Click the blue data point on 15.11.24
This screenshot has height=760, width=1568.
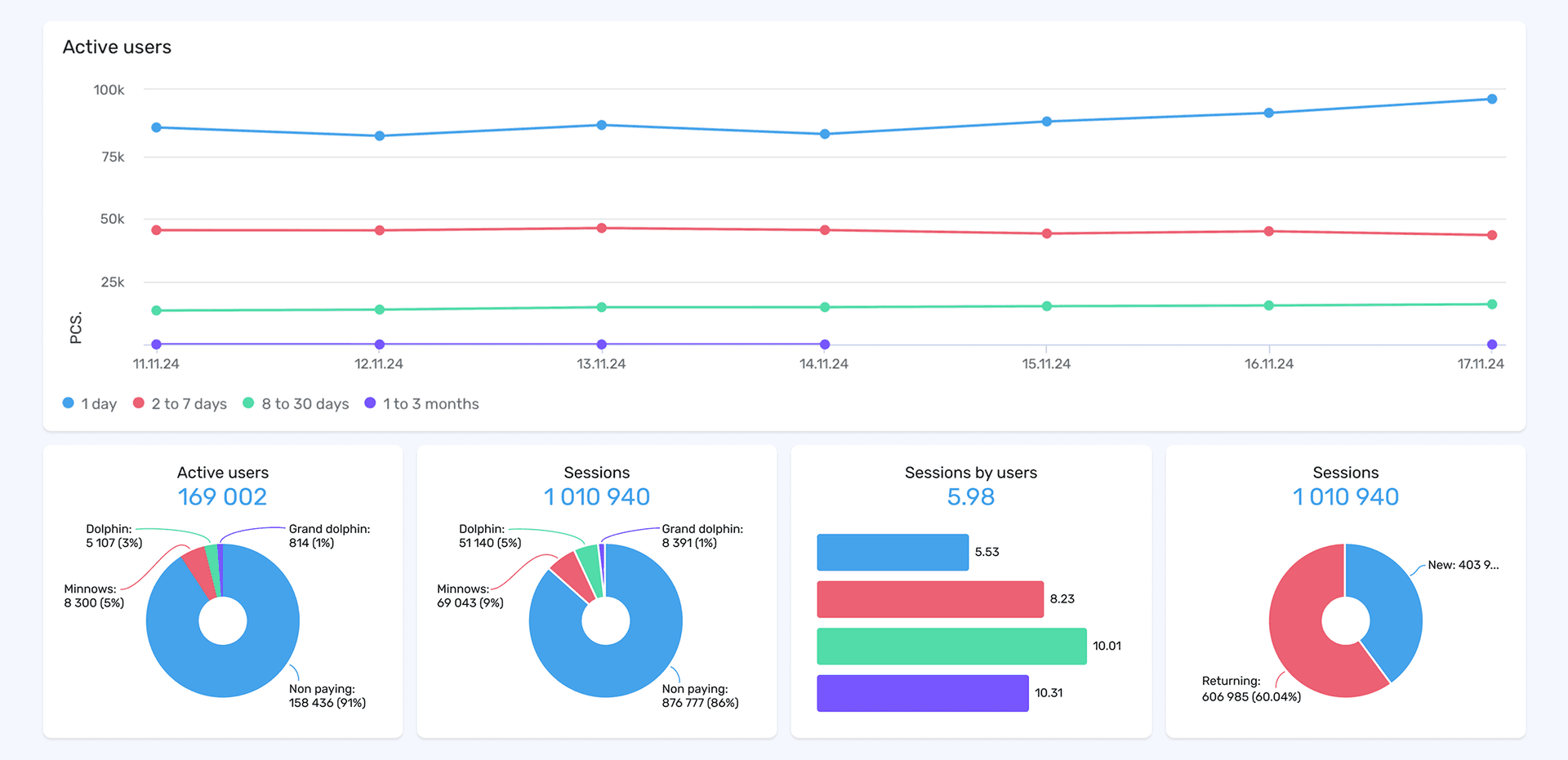coord(1046,120)
